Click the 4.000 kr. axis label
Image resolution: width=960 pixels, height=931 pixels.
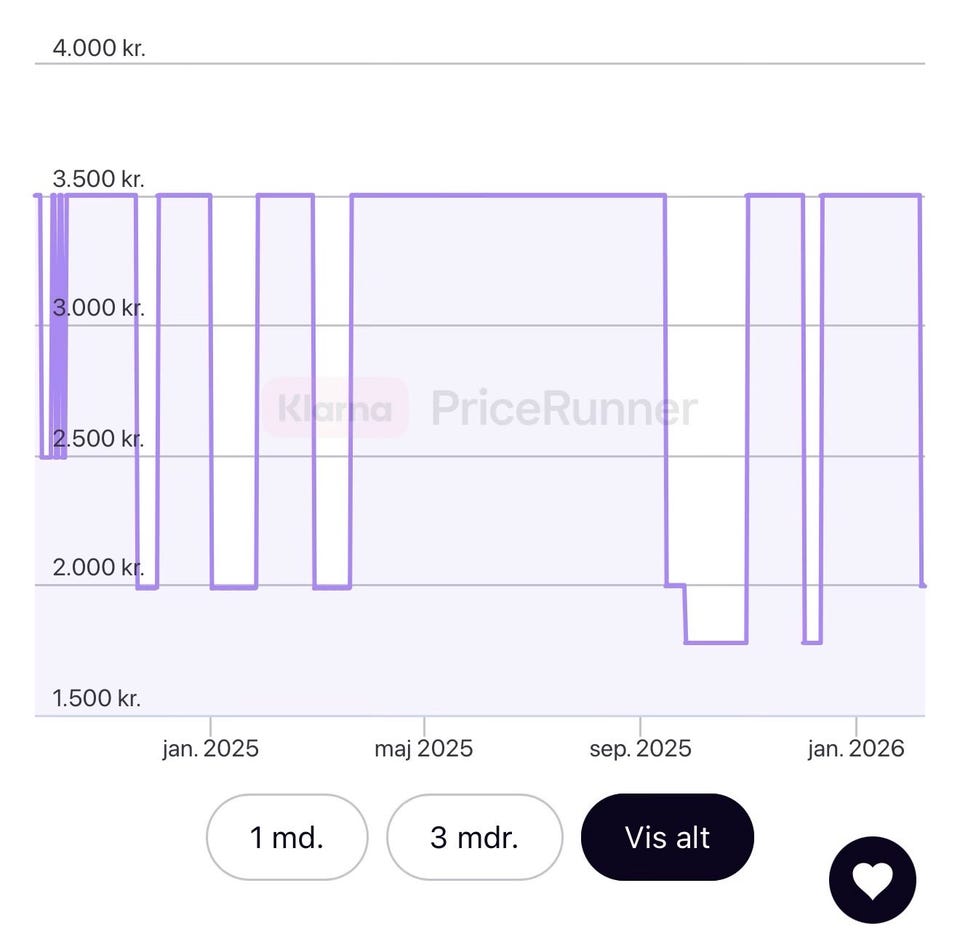99,48
